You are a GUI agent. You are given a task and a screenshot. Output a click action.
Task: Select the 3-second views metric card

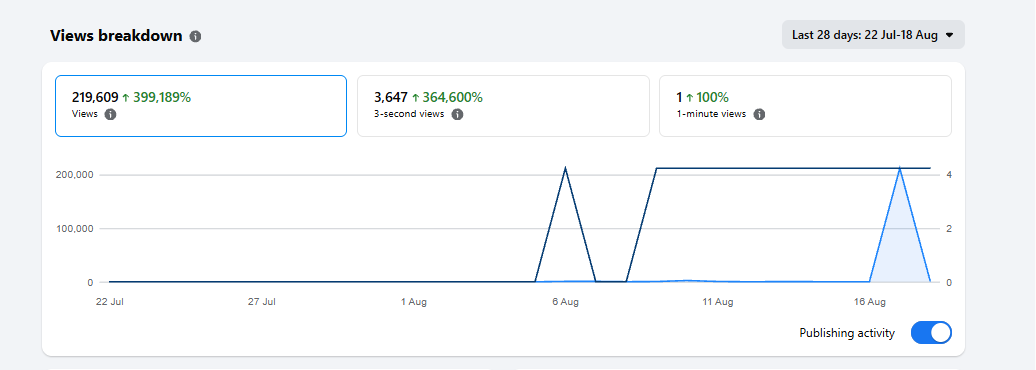(x=503, y=106)
